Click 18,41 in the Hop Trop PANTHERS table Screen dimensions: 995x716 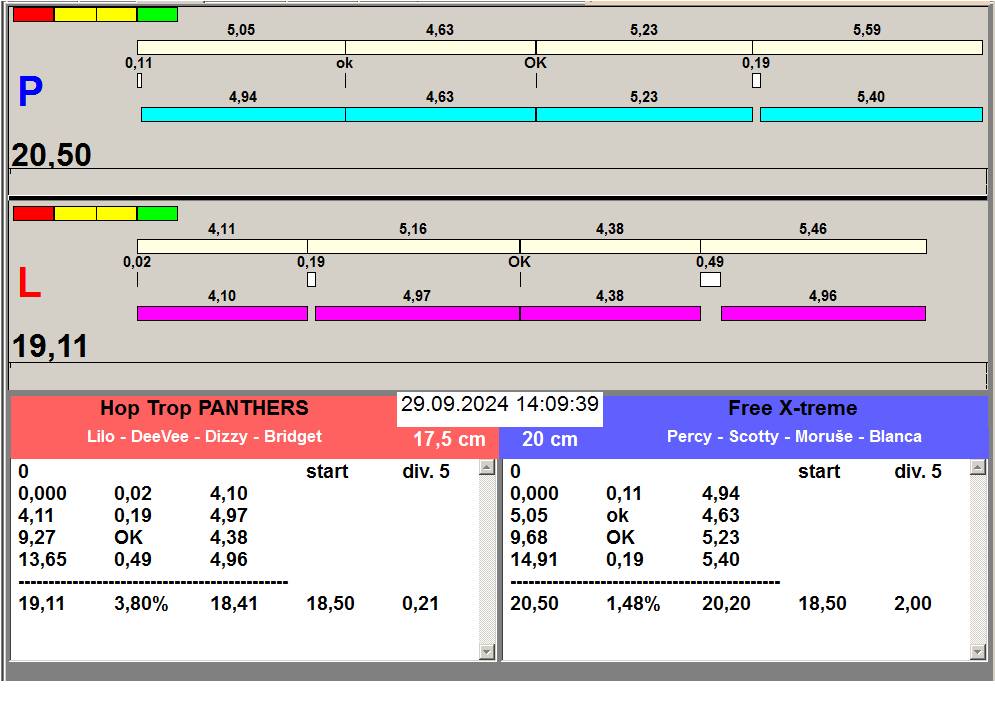[x=234, y=604]
